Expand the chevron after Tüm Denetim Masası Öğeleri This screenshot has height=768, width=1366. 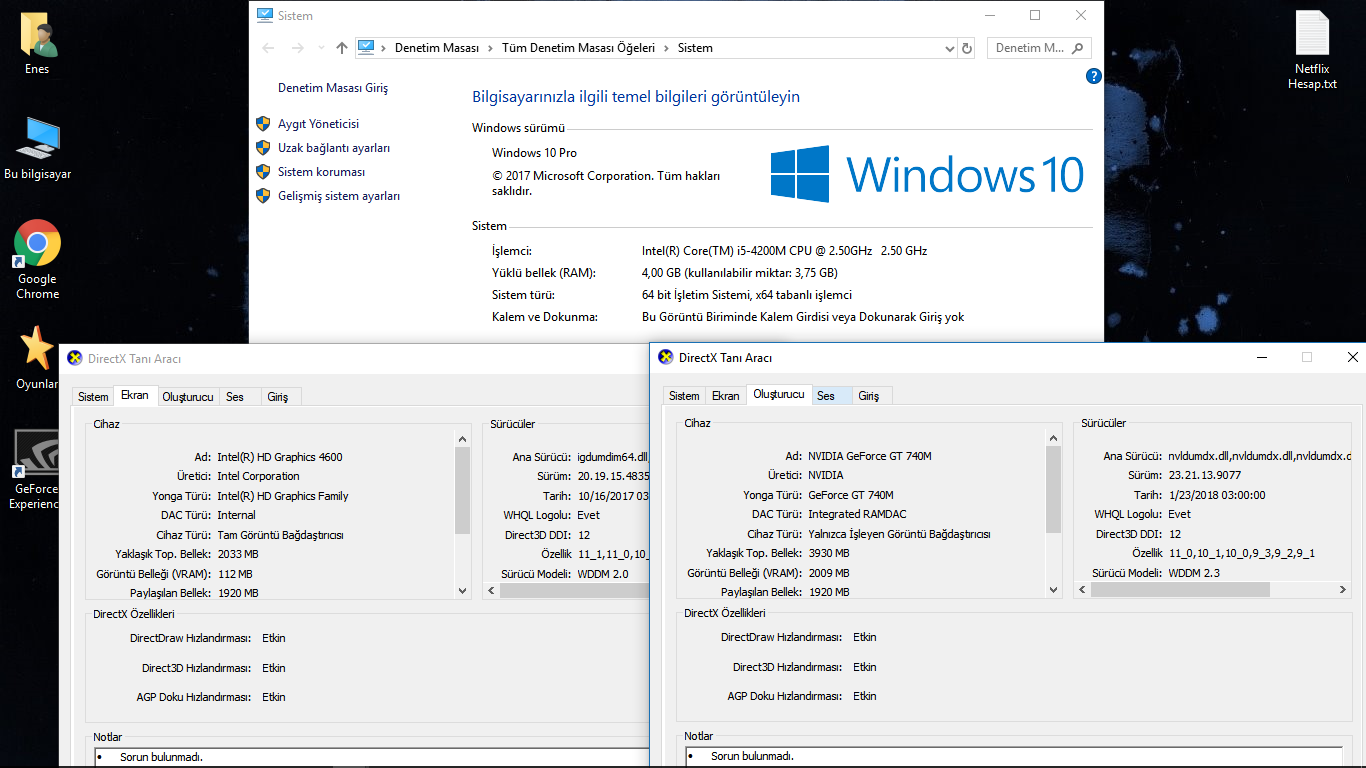point(667,48)
